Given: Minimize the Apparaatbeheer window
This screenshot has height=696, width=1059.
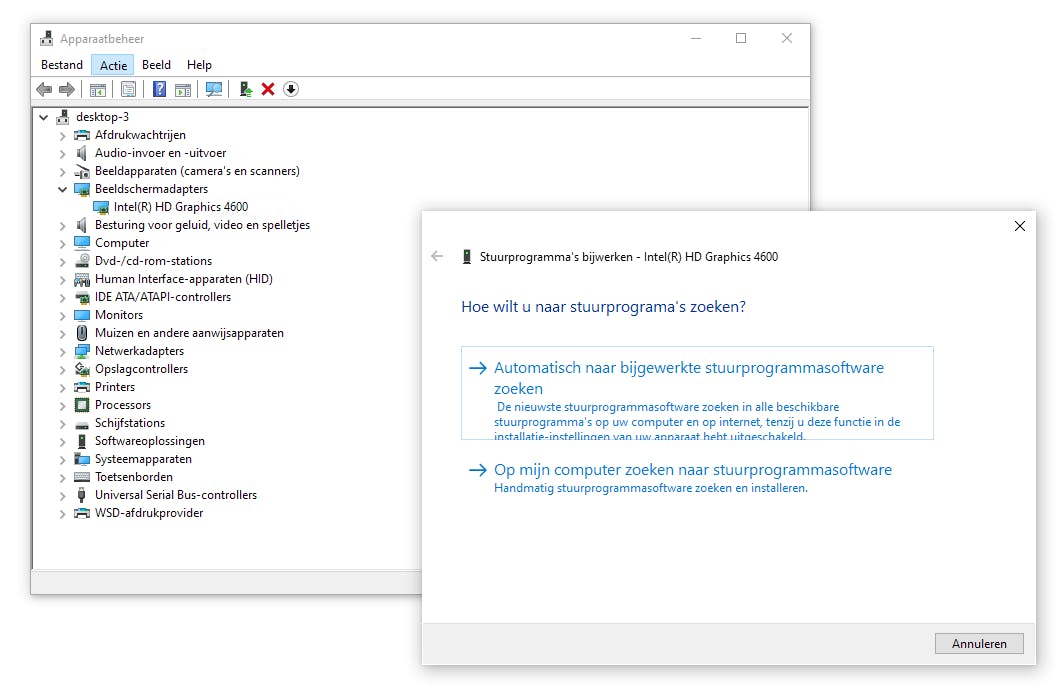Looking at the screenshot, I should point(696,38).
